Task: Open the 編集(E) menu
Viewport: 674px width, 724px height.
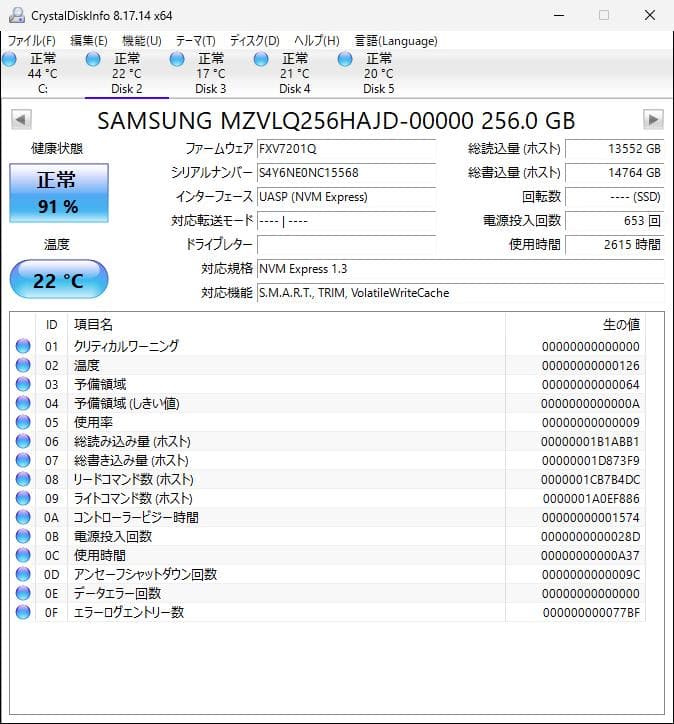Action: (89, 41)
